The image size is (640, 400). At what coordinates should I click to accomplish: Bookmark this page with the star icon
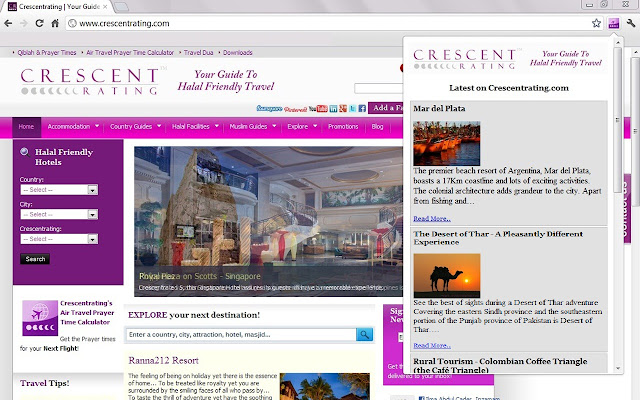[596, 23]
